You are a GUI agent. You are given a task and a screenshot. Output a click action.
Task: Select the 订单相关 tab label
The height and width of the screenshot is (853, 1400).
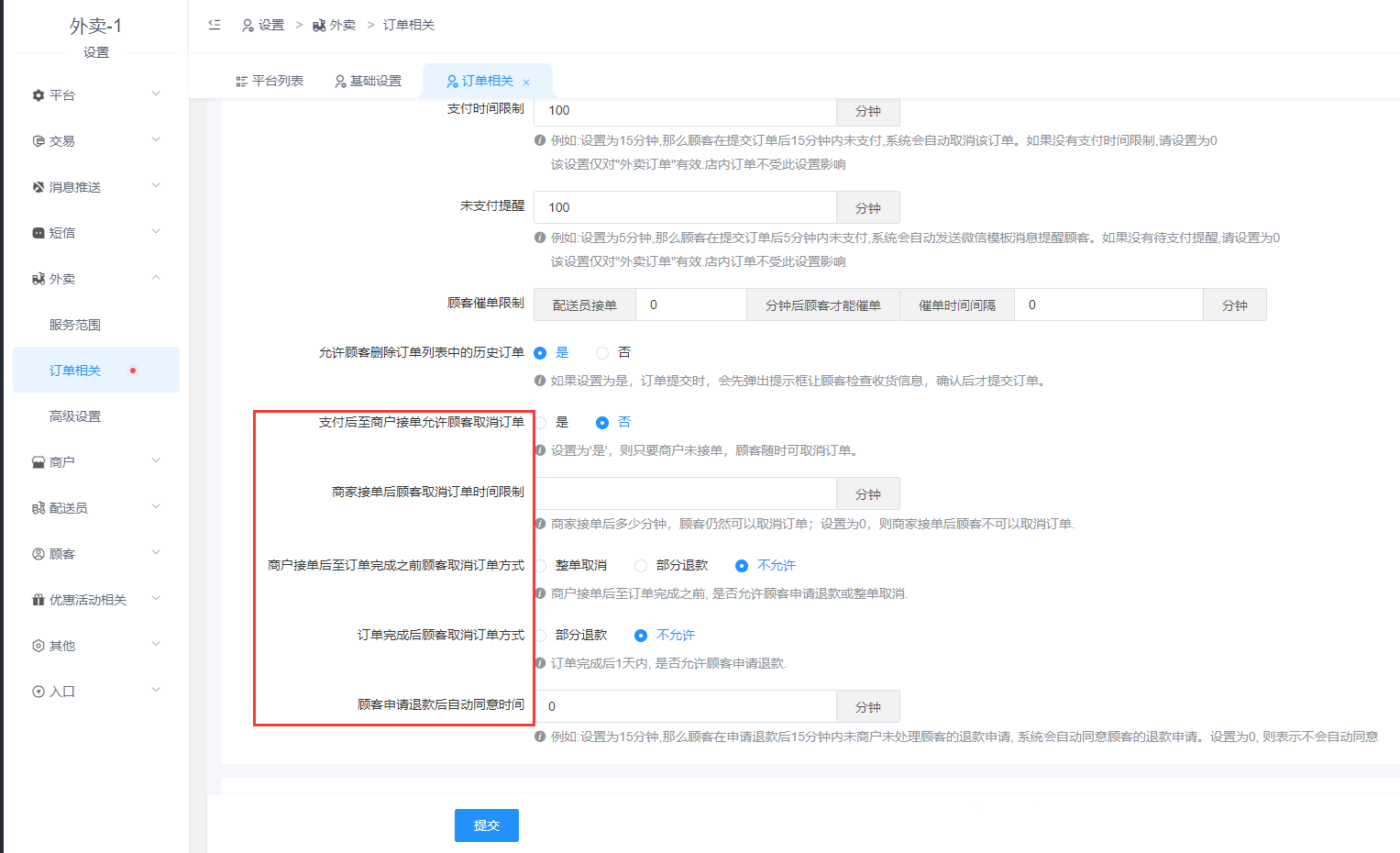(x=487, y=81)
